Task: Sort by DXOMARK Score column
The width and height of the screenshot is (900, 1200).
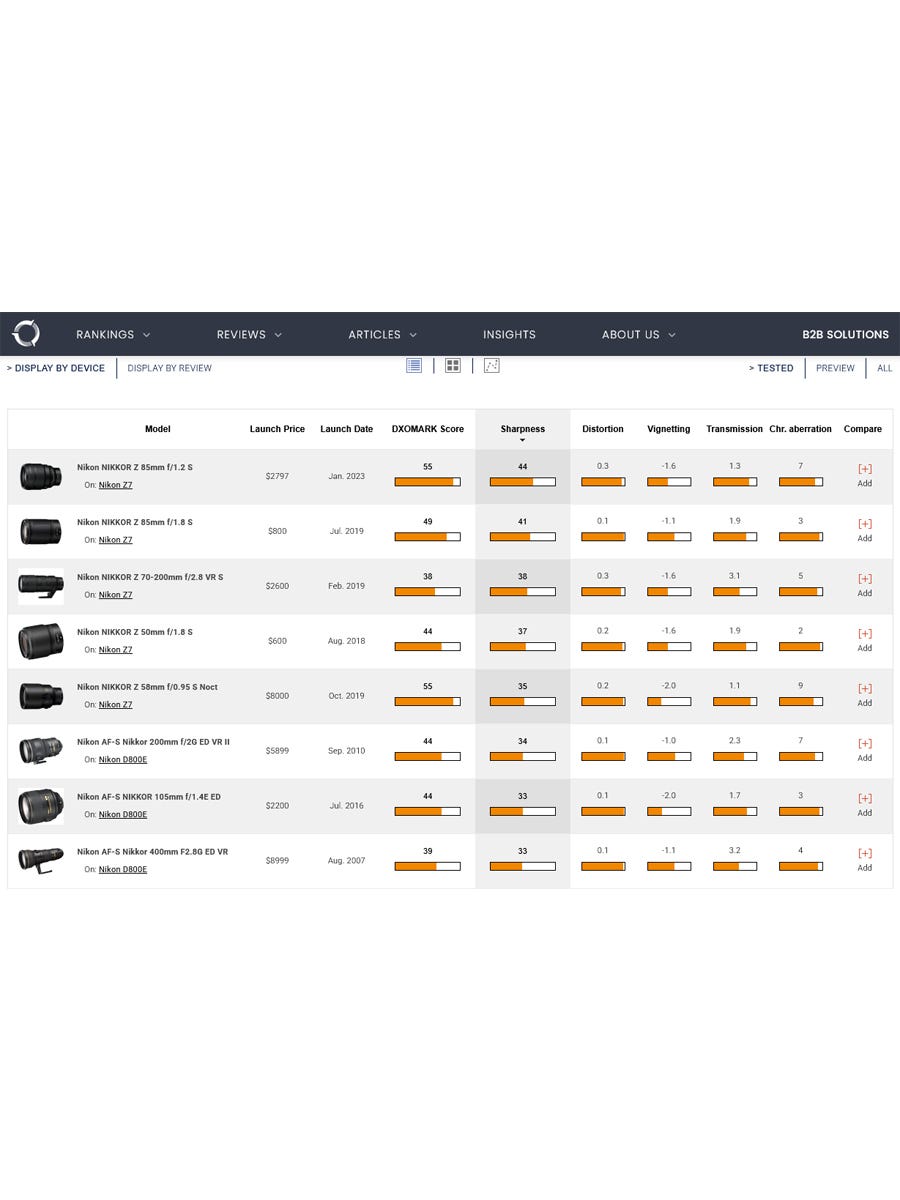Action: coord(428,429)
